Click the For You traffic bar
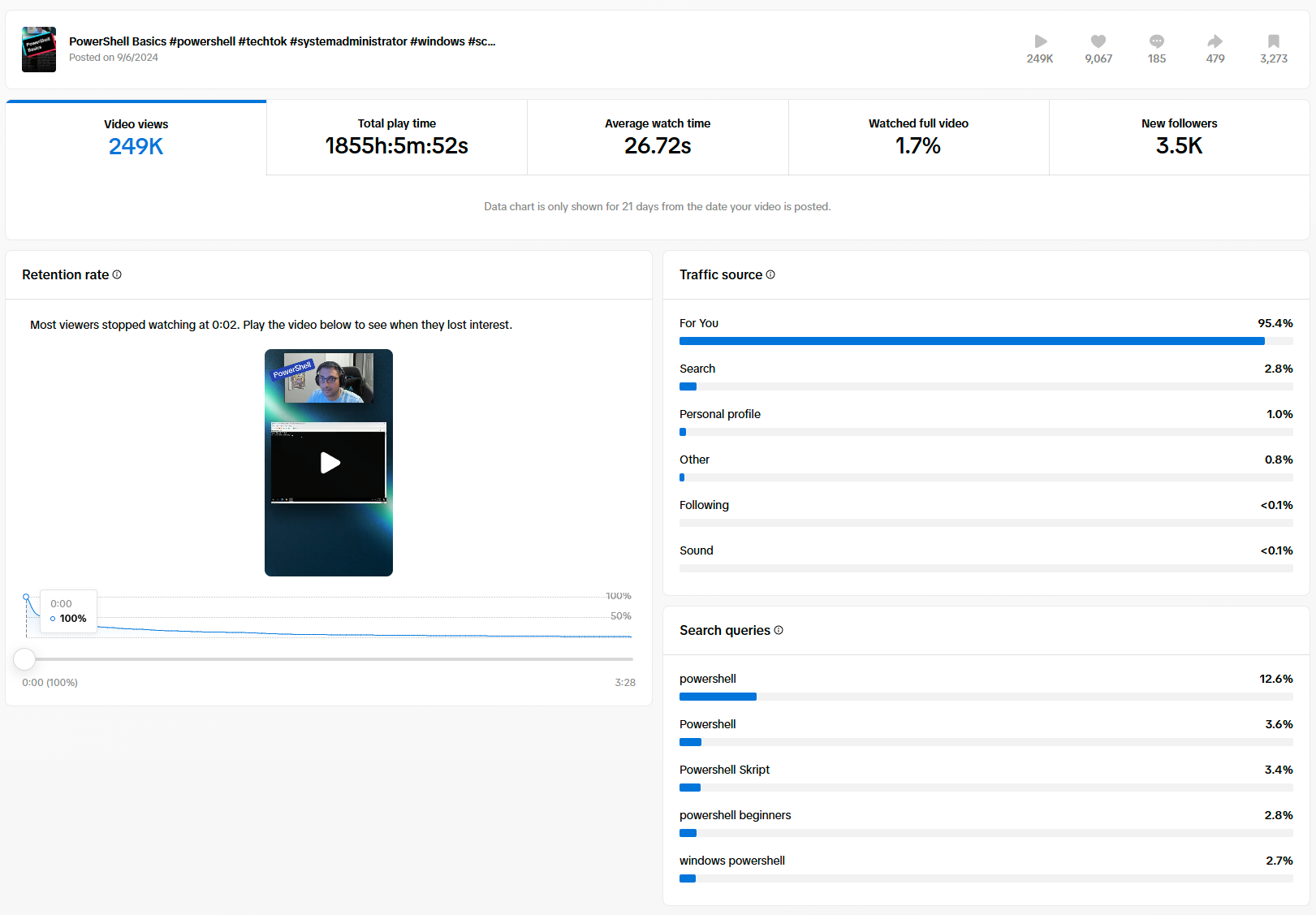 [x=986, y=341]
